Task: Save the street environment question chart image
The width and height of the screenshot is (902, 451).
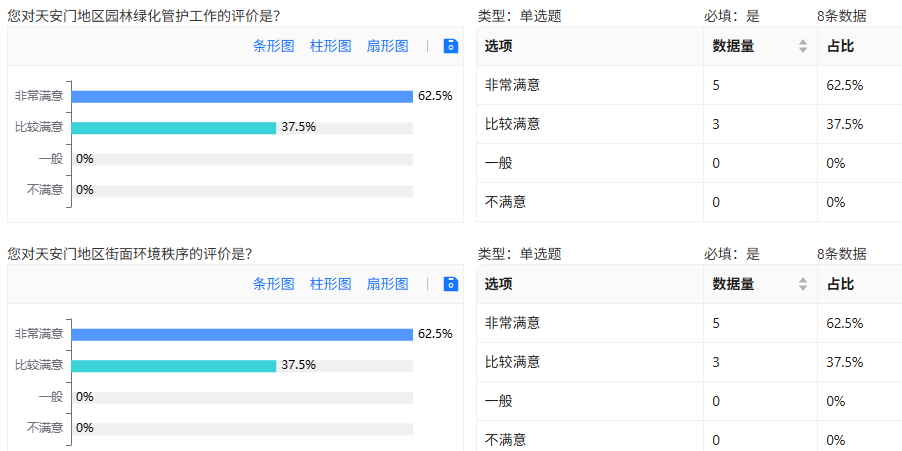Action: pos(451,284)
